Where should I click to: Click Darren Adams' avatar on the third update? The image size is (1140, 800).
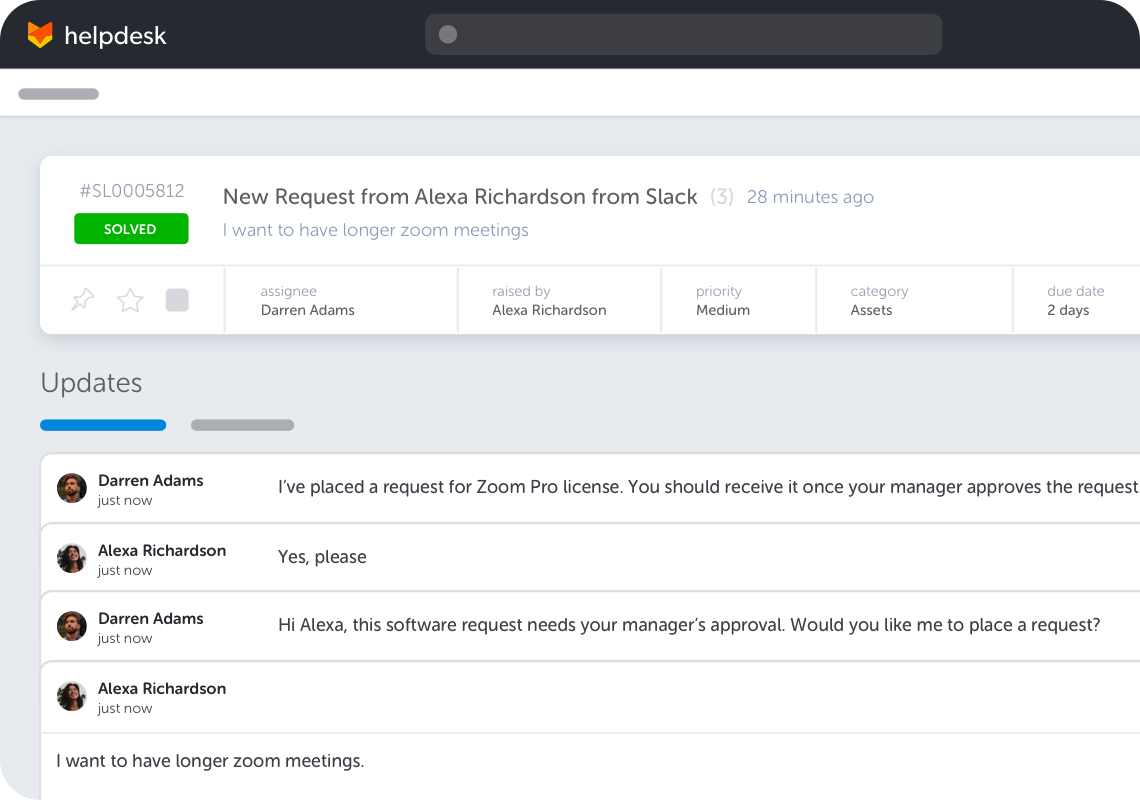point(71,627)
